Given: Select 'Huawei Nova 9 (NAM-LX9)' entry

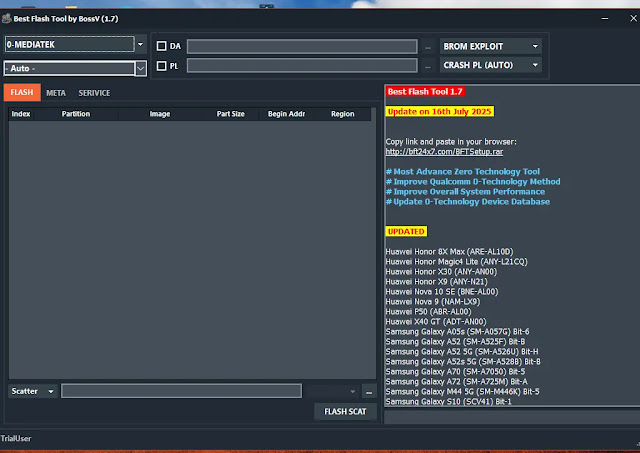Looking at the screenshot, I should 433,302.
